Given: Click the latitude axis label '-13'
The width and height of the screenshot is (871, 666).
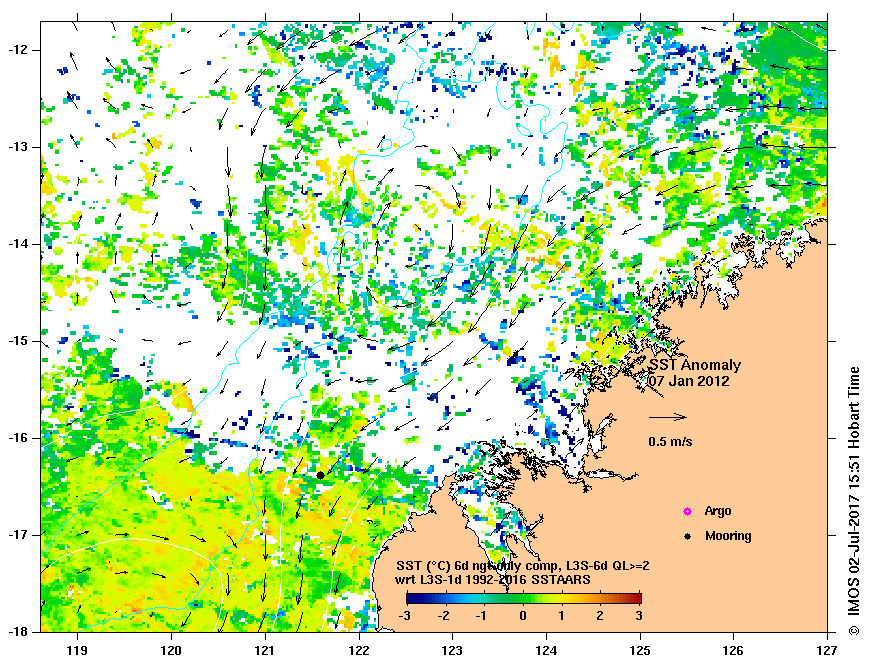Looking at the screenshot, I should [x=17, y=147].
